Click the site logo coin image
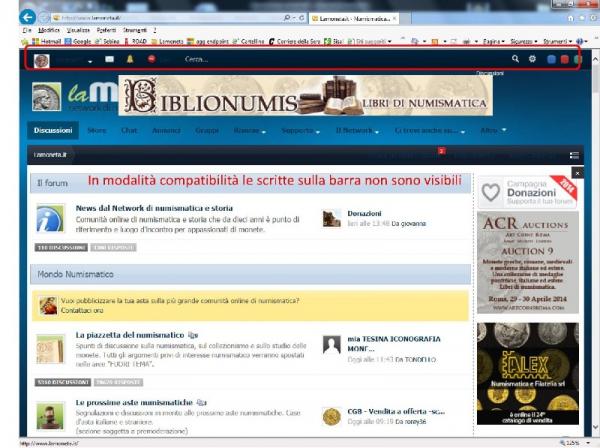Screen dimensions: 600x448 click(x=46, y=96)
